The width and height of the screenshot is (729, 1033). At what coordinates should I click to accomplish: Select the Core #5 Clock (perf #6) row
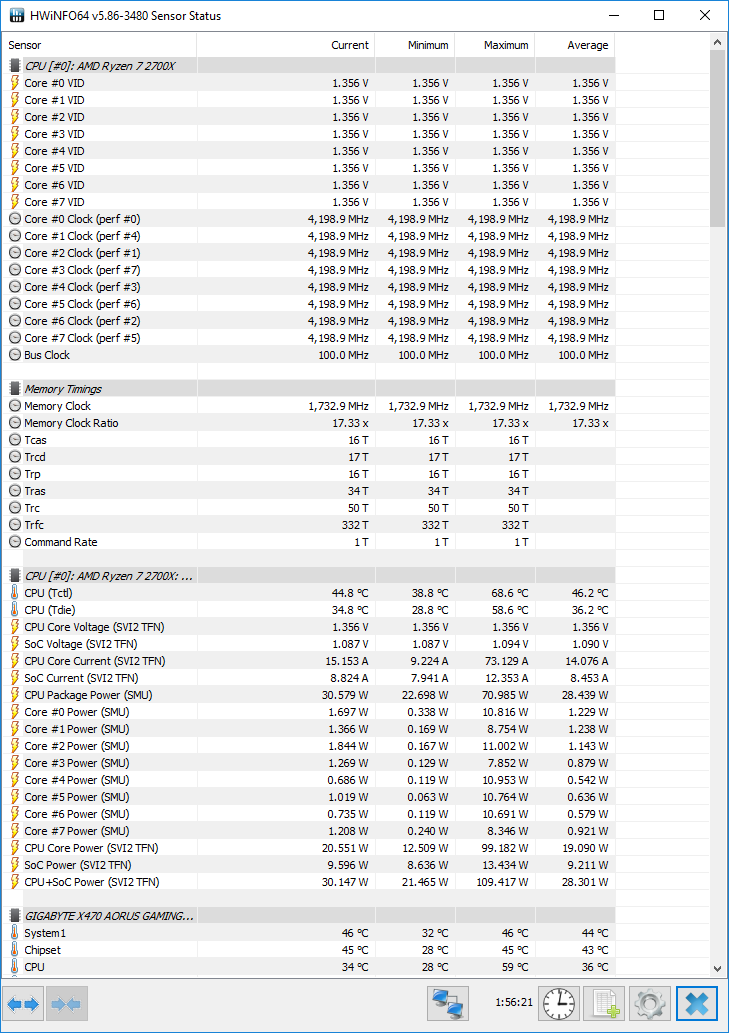(x=308, y=304)
